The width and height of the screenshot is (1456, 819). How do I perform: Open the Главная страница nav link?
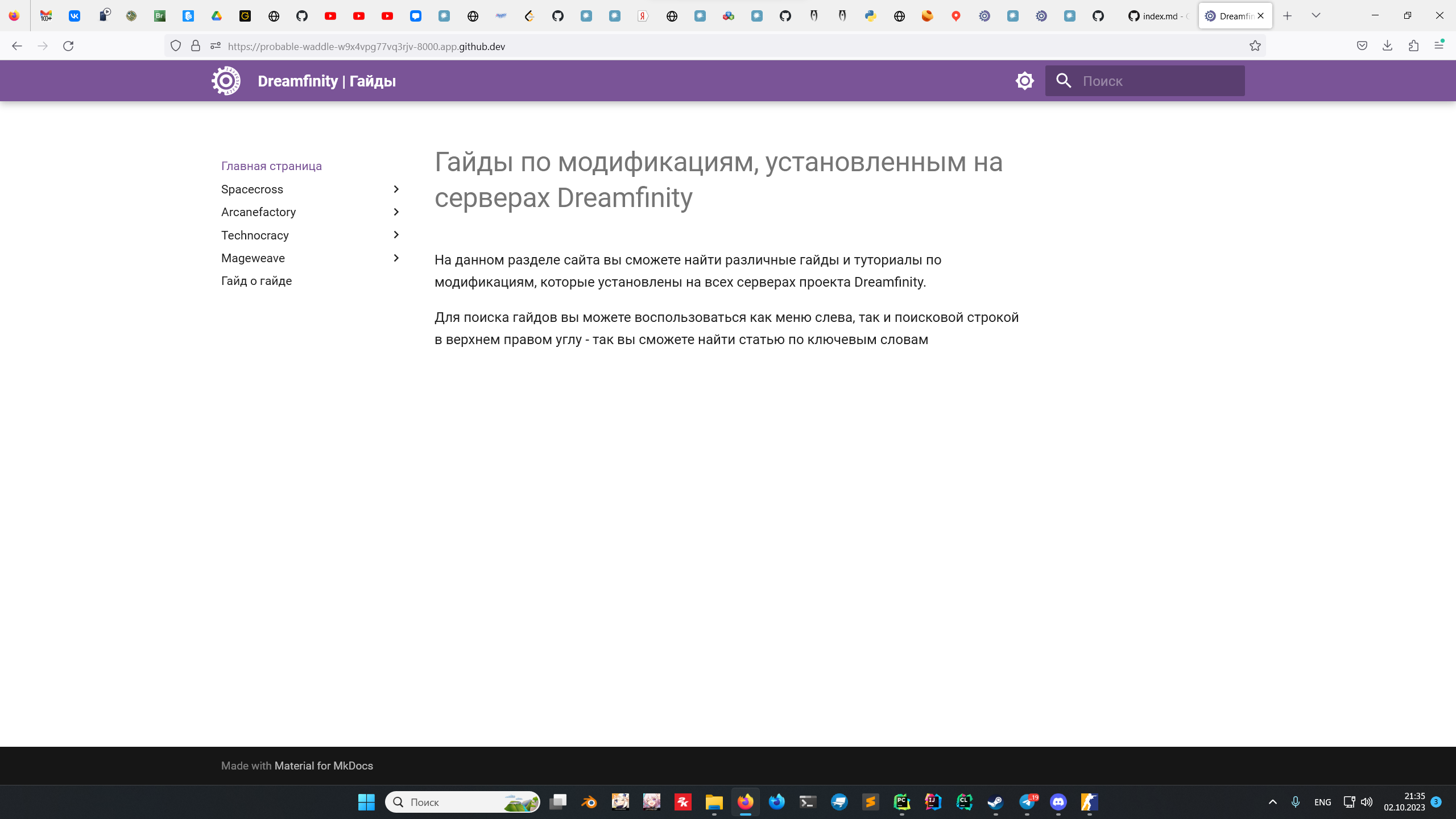[271, 166]
